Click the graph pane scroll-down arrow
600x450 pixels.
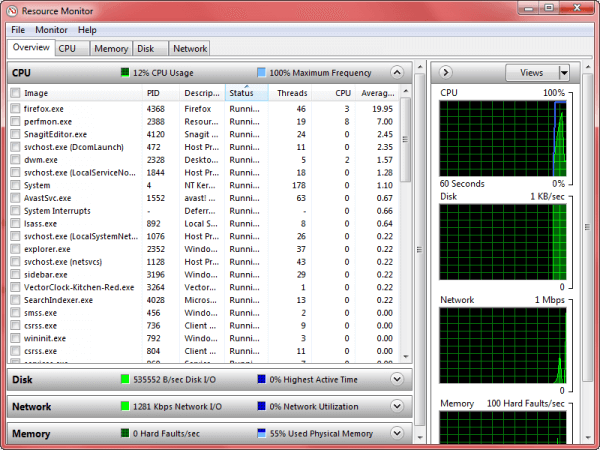(x=588, y=437)
